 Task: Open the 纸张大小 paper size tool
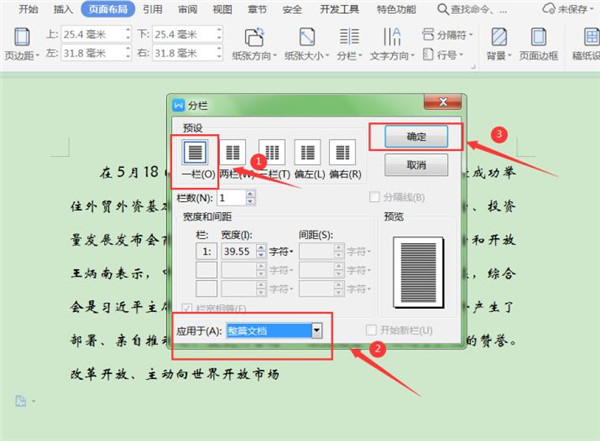307,43
